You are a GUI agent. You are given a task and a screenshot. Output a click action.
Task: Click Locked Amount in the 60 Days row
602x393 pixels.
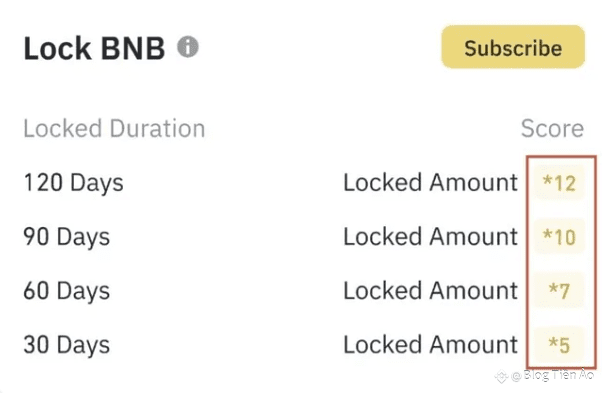(x=430, y=291)
